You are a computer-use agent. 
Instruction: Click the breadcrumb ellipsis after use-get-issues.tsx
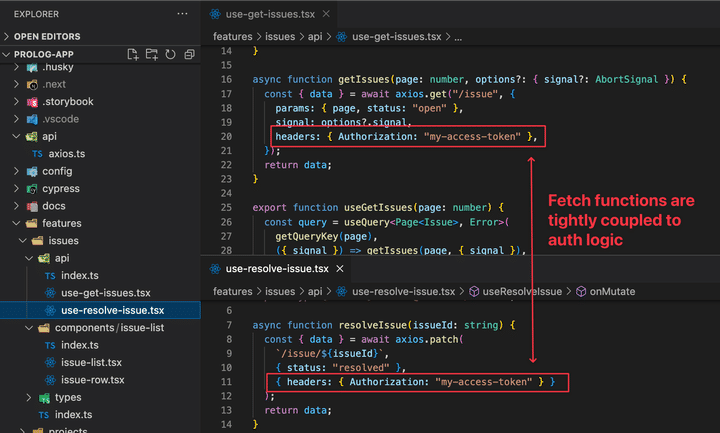click(x=458, y=36)
